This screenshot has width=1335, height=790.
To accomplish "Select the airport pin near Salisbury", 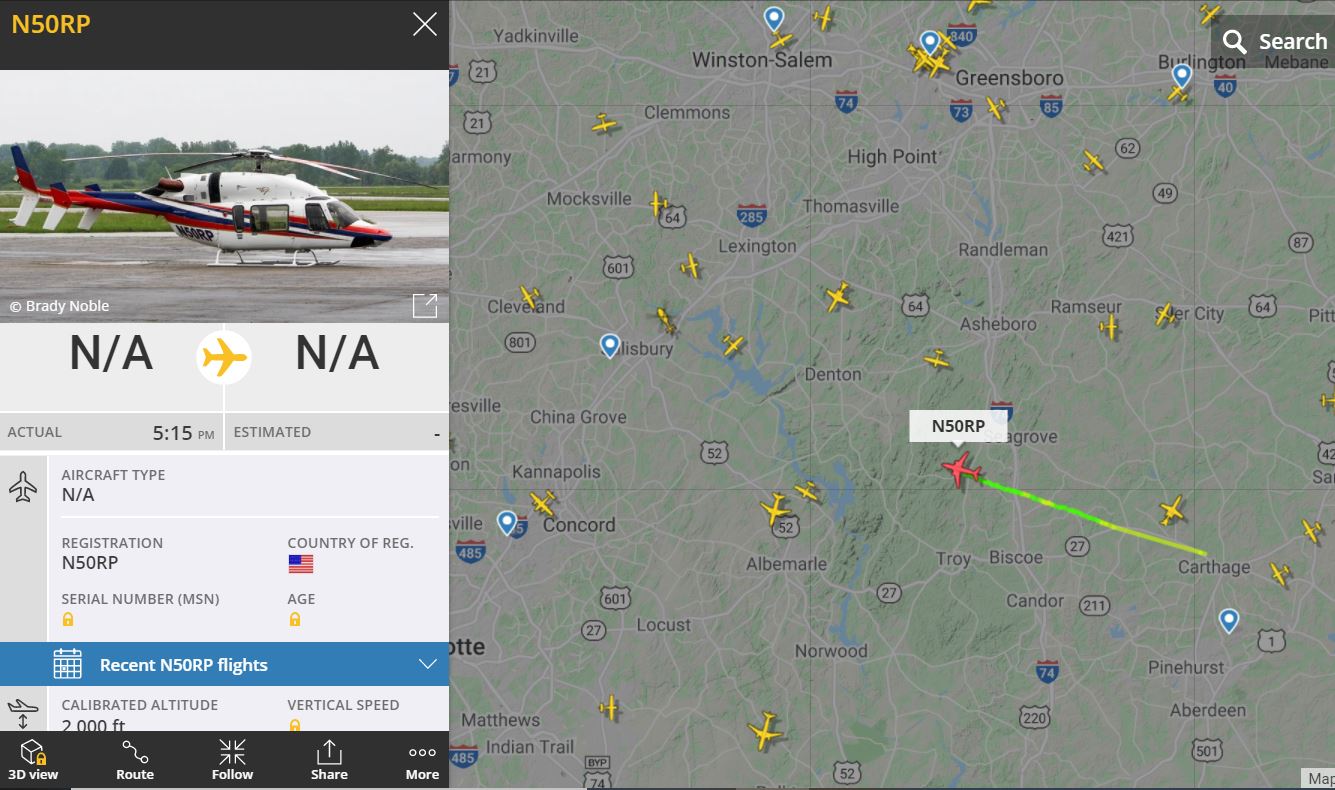I will pos(610,345).
